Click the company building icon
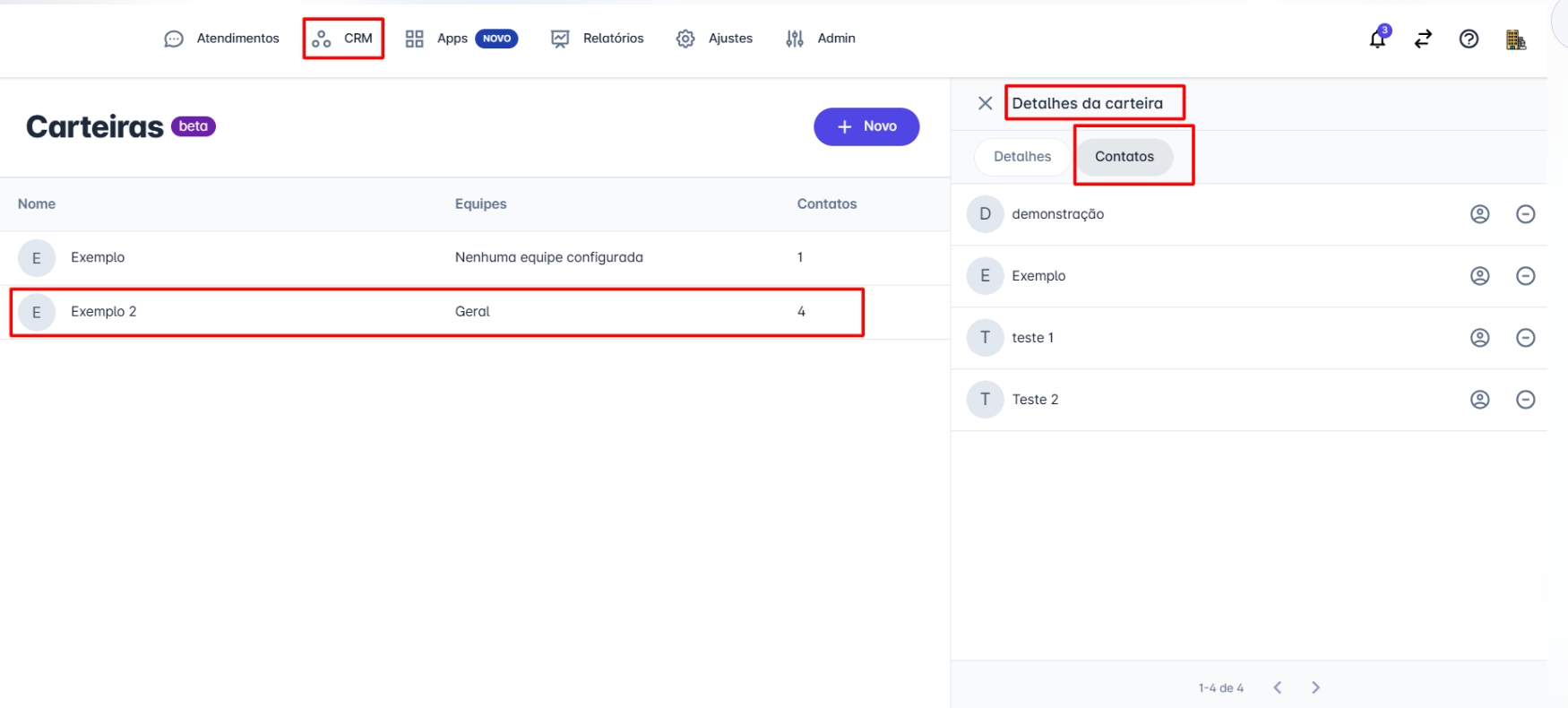 tap(1515, 39)
